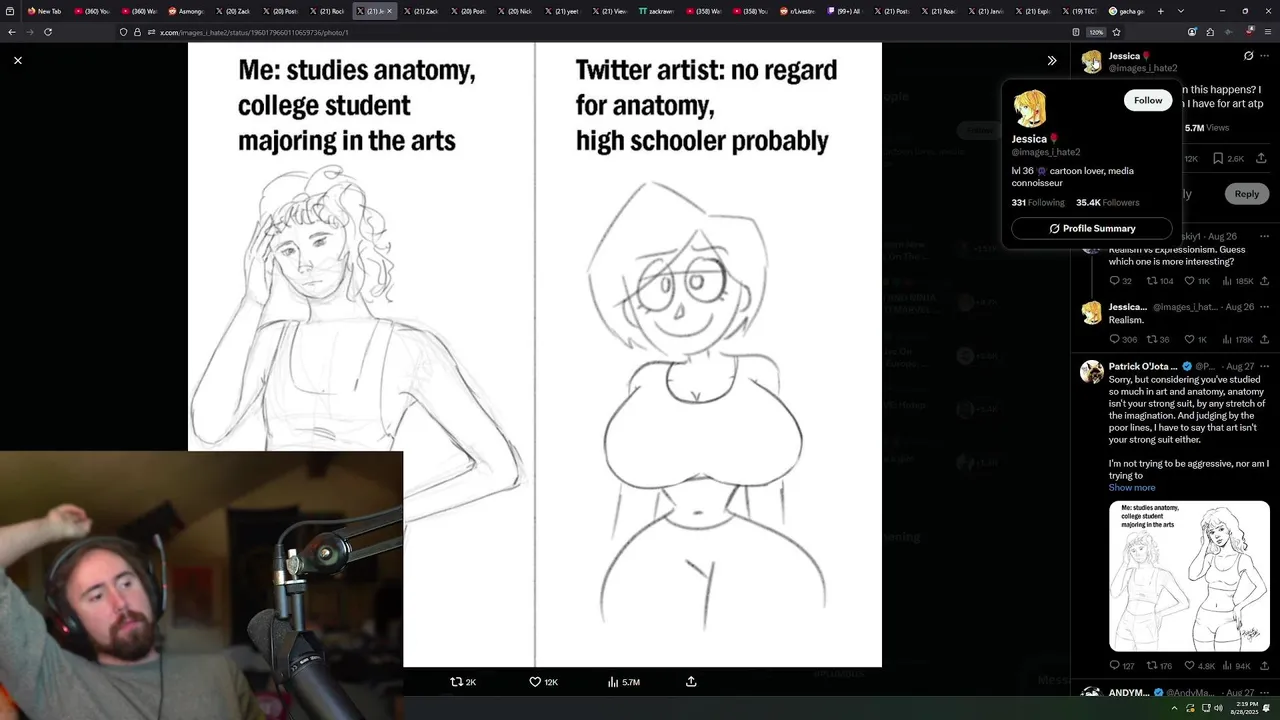Screen dimensions: 1280x720
Task: Click the @images_i_hate2 handle in hover card
Action: pyautogui.click(x=1046, y=152)
